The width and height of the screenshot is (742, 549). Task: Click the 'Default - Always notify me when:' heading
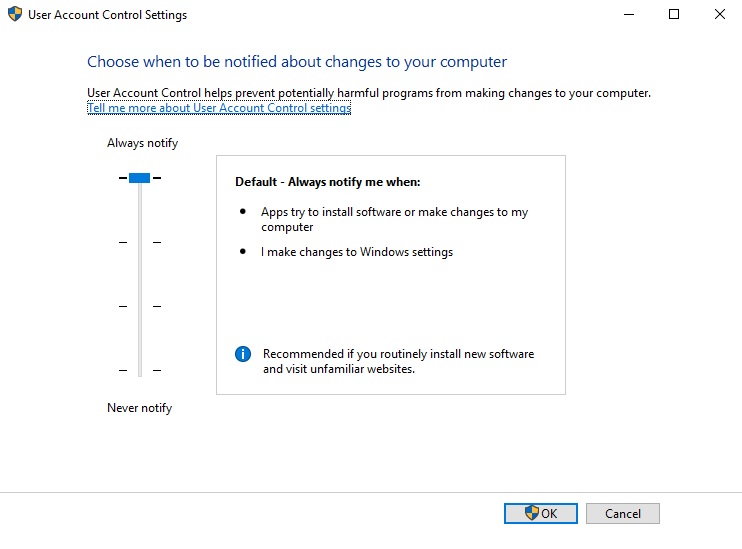click(328, 182)
